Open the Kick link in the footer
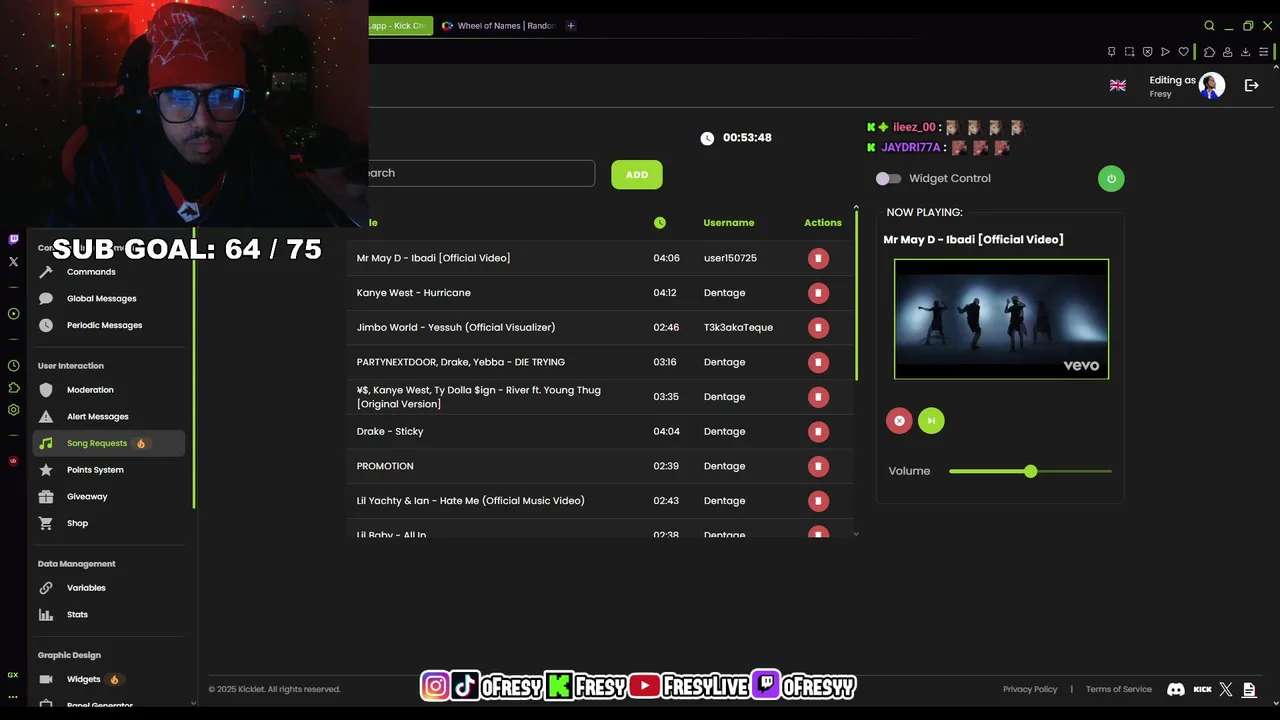1280x720 pixels. tap(1202, 689)
